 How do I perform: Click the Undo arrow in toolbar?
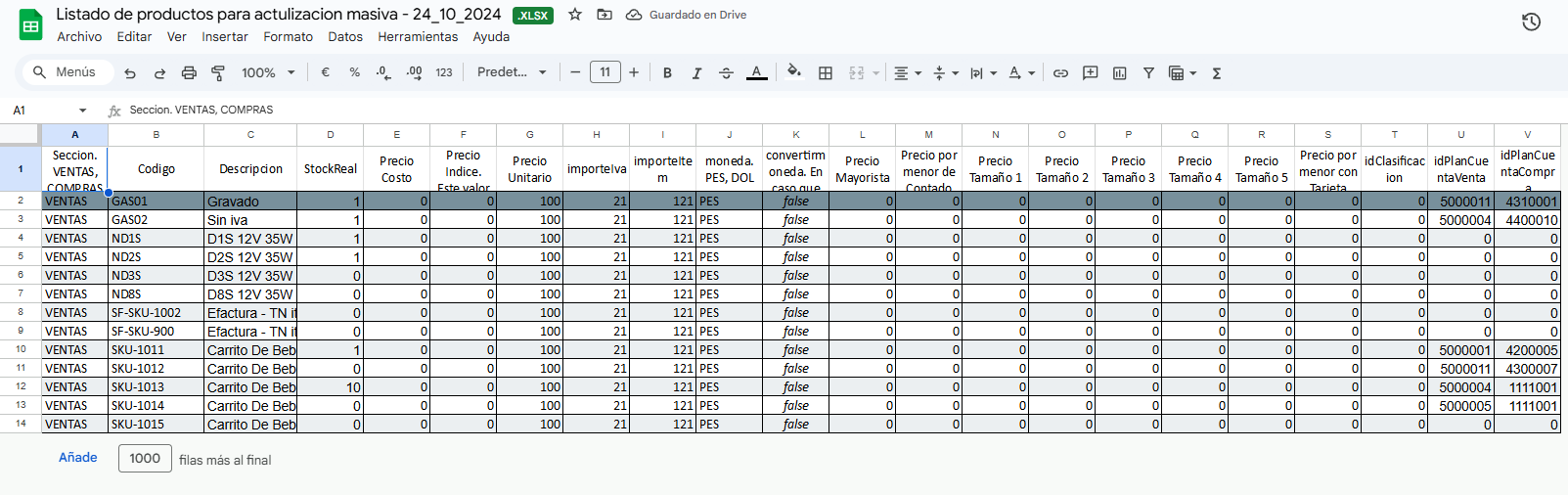[x=130, y=73]
